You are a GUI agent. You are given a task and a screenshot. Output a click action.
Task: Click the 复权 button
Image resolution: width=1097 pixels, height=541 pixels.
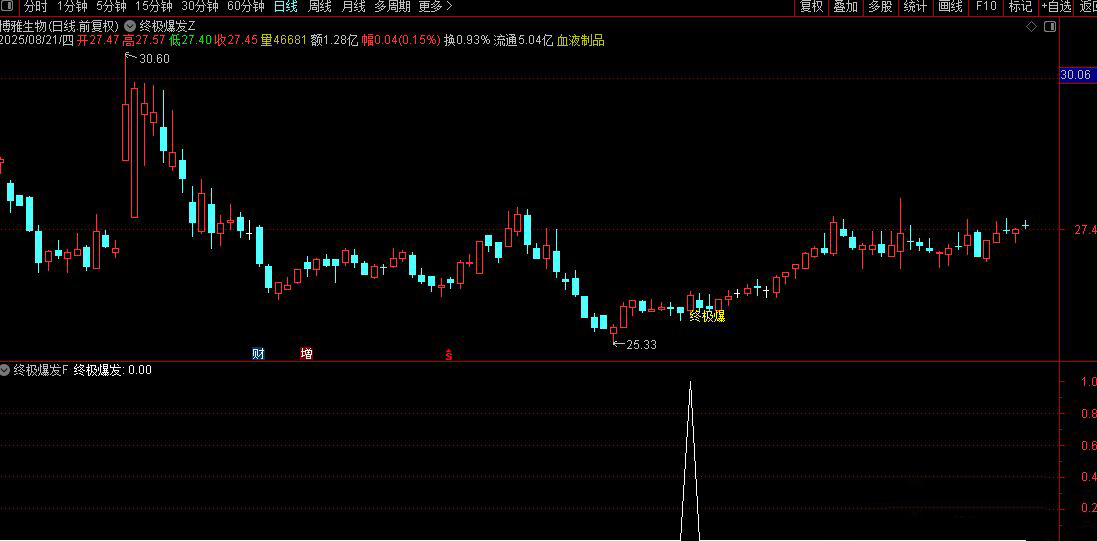pos(812,7)
